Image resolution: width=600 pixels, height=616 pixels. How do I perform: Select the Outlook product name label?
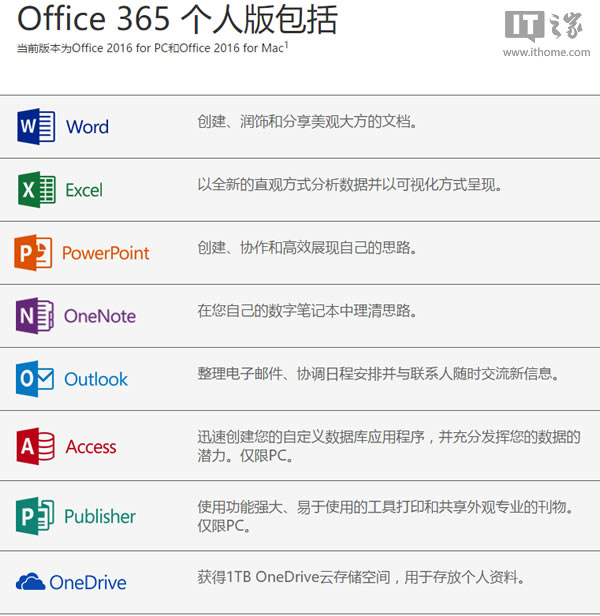(96, 380)
